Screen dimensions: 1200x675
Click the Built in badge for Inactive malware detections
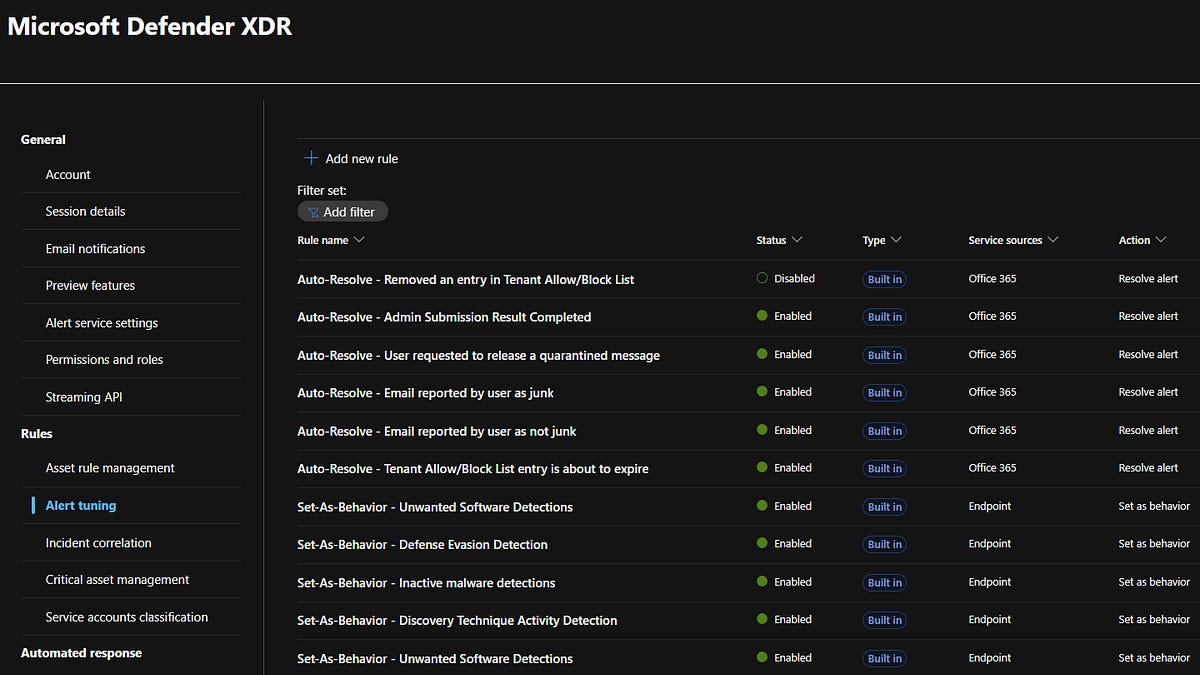(x=885, y=583)
